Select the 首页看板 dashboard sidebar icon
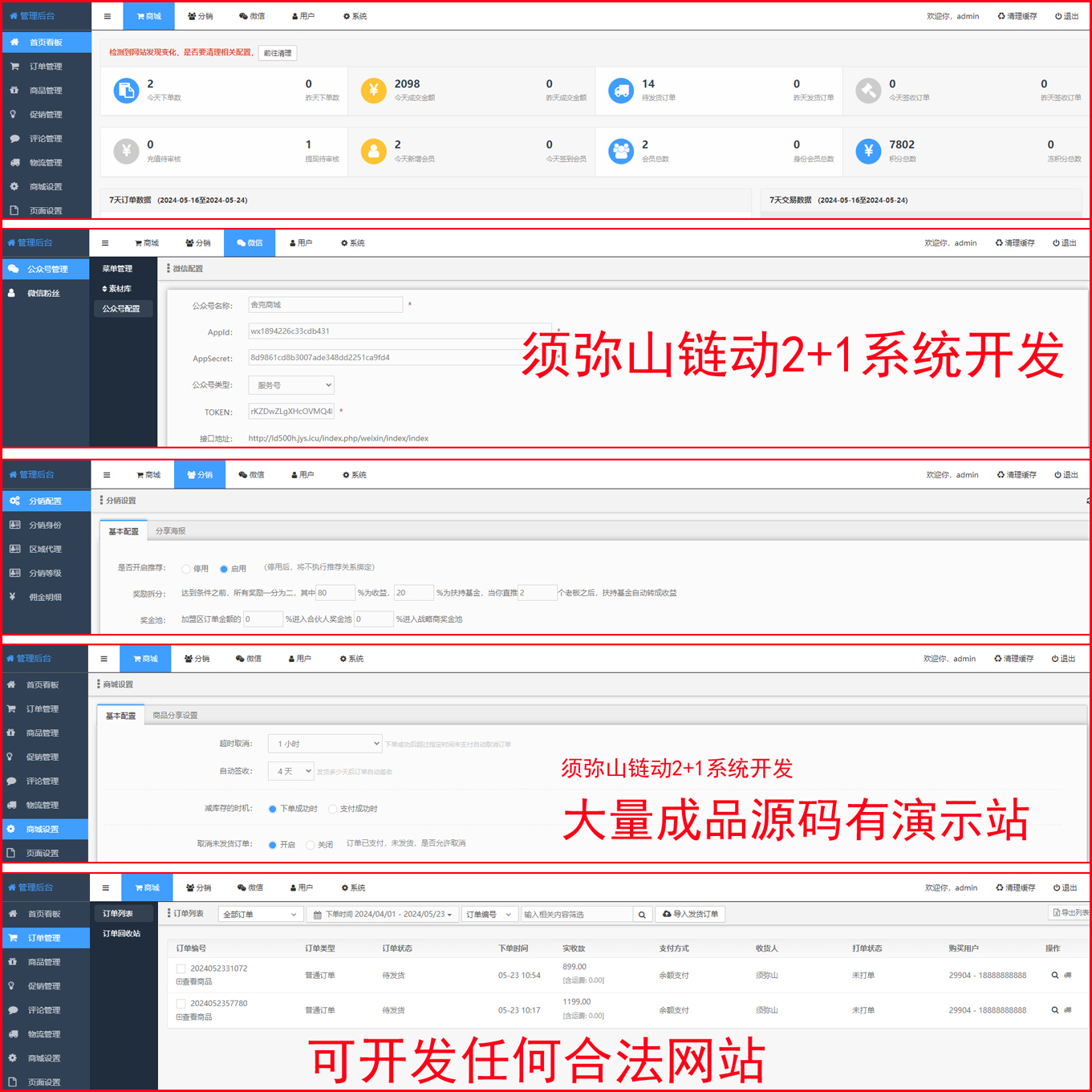Image resolution: width=1092 pixels, height=1092 pixels. point(14,42)
